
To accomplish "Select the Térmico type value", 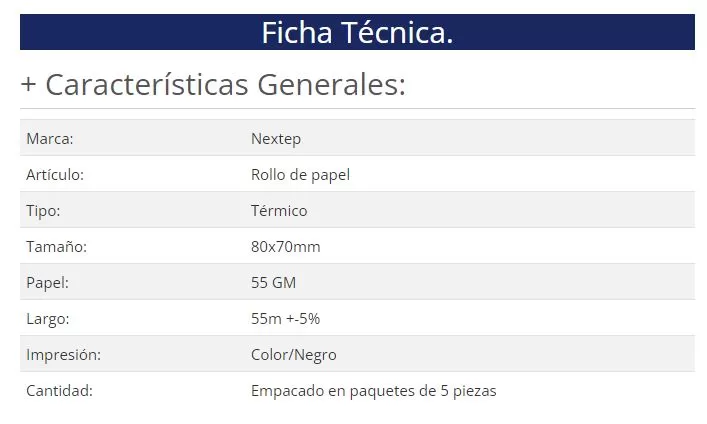I will 279,210.
